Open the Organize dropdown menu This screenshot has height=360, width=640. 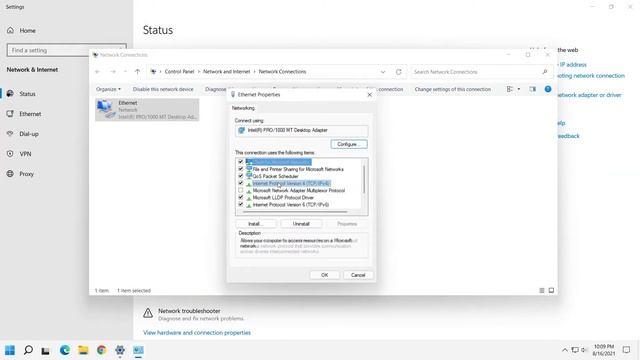click(x=108, y=89)
